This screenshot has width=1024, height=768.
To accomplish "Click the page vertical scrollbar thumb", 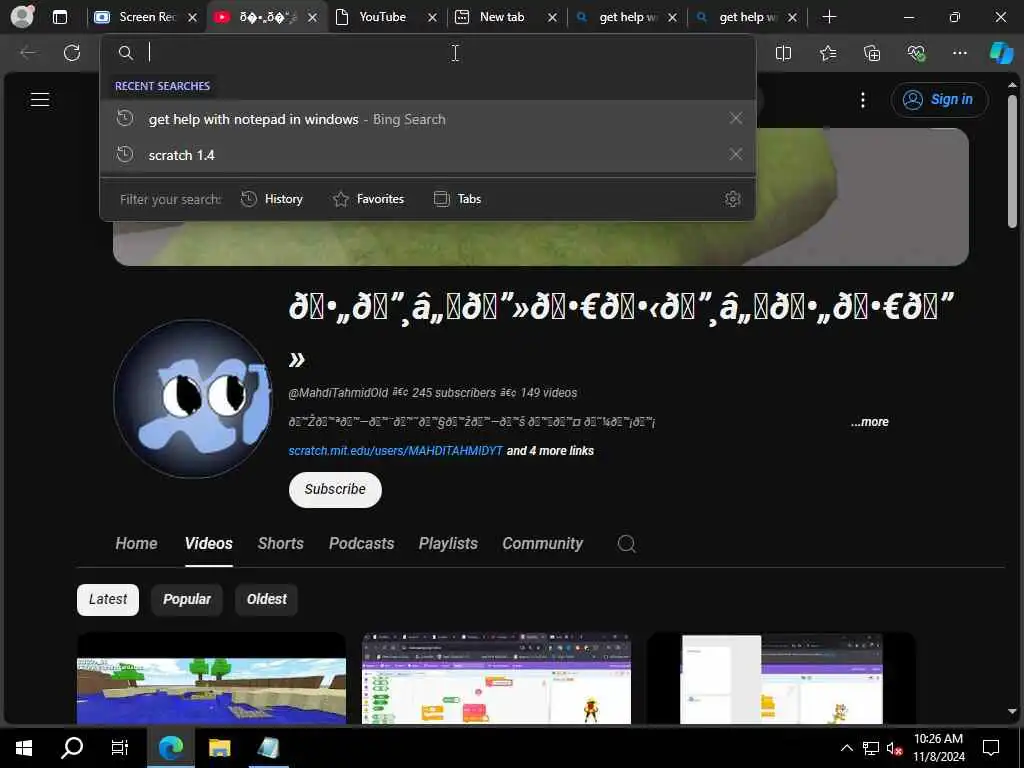I will click(x=1012, y=161).
